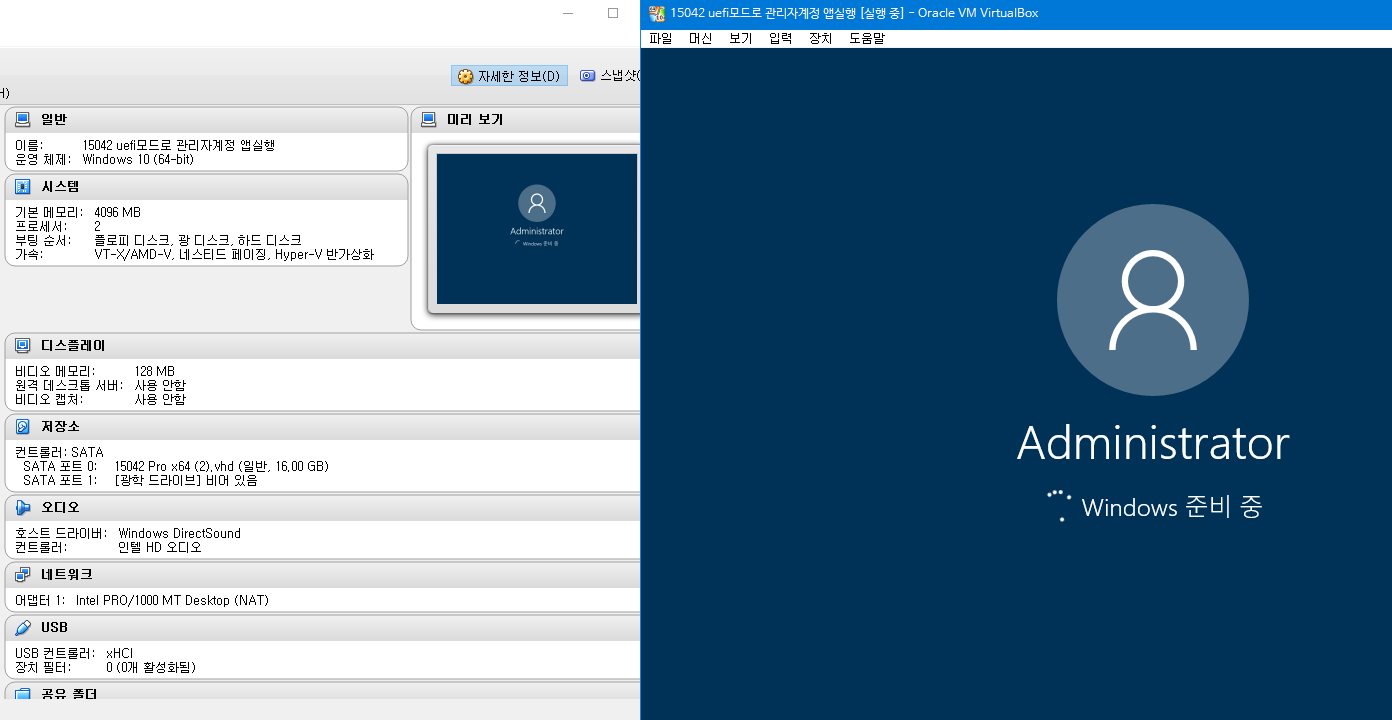1392x720 pixels.
Task: Click '[광학 드라이브] 비어 있음' entry
Action: [x=186, y=480]
